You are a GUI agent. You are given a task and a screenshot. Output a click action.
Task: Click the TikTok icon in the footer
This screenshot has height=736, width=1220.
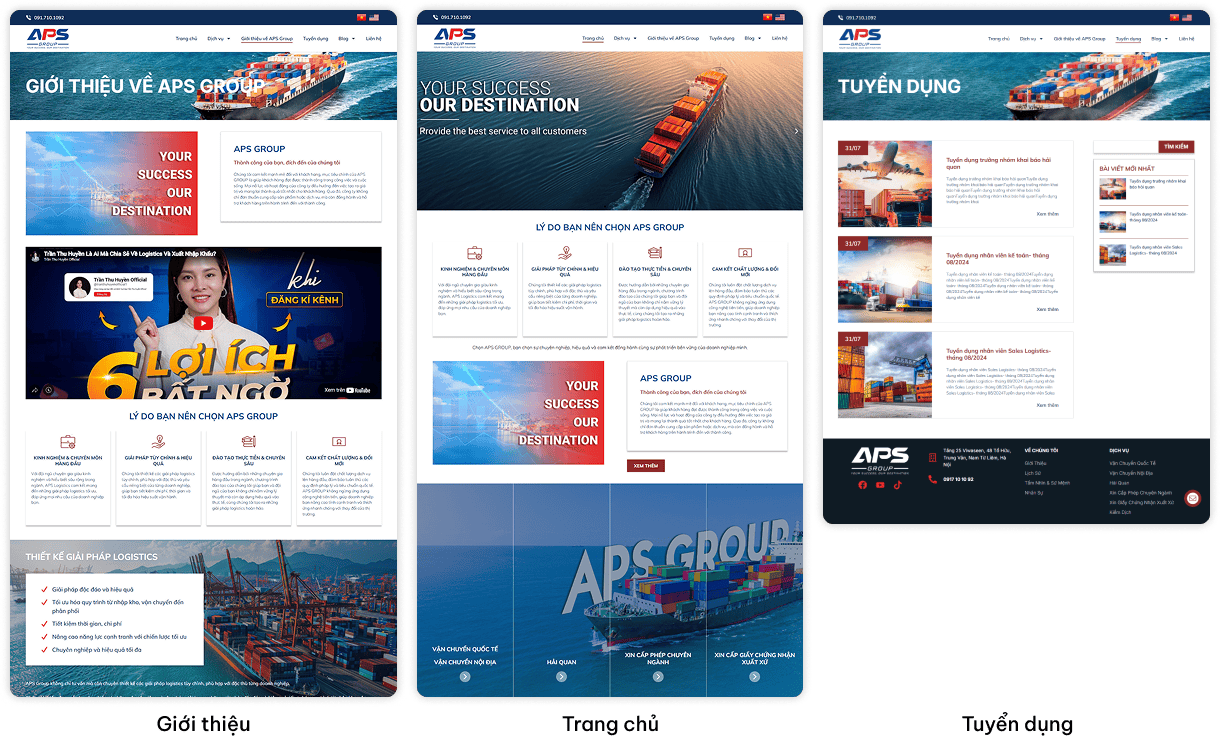[898, 485]
